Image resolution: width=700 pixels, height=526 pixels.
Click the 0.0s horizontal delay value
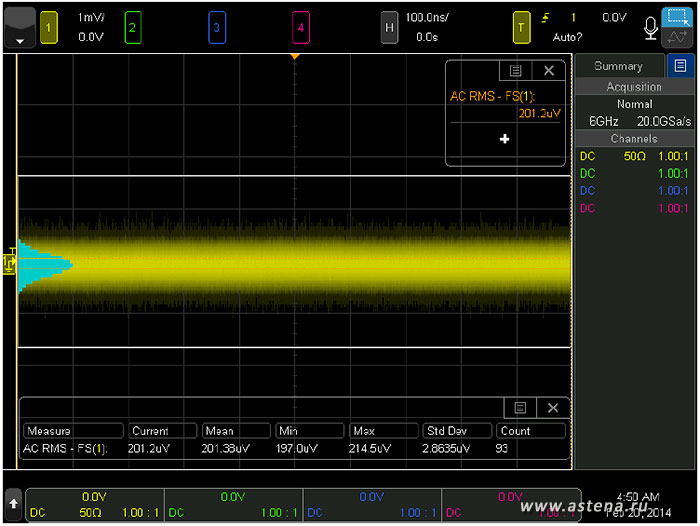427,37
